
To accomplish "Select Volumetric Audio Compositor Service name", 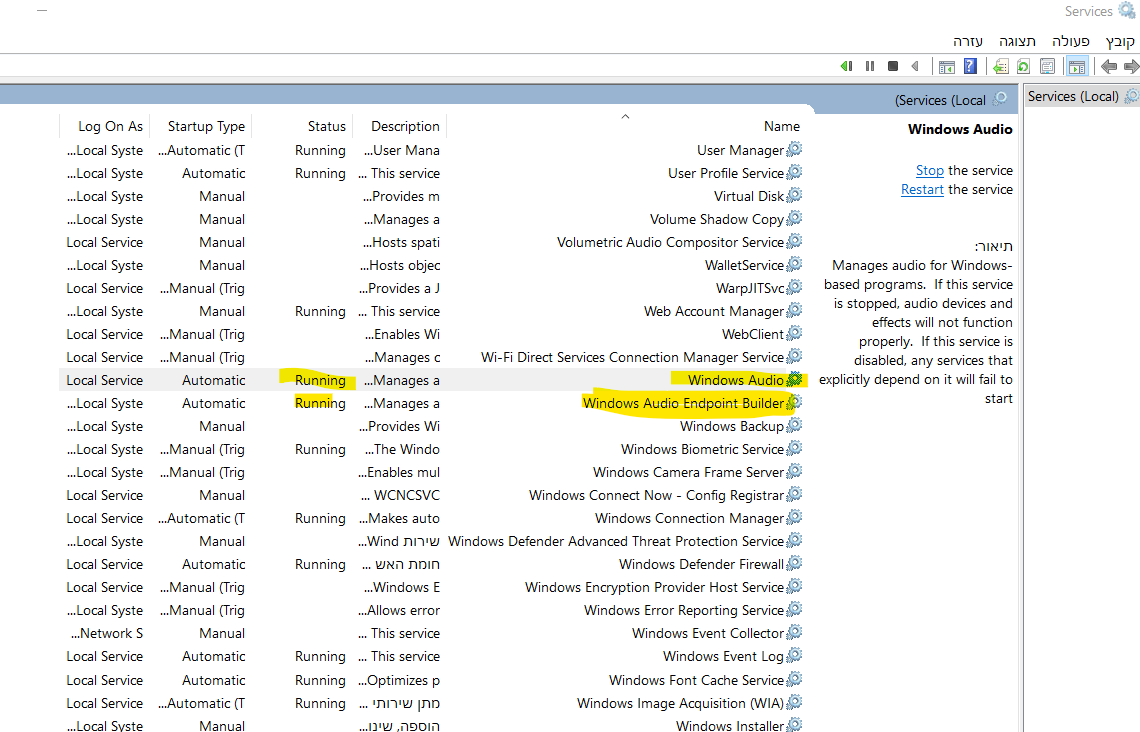I will [670, 242].
